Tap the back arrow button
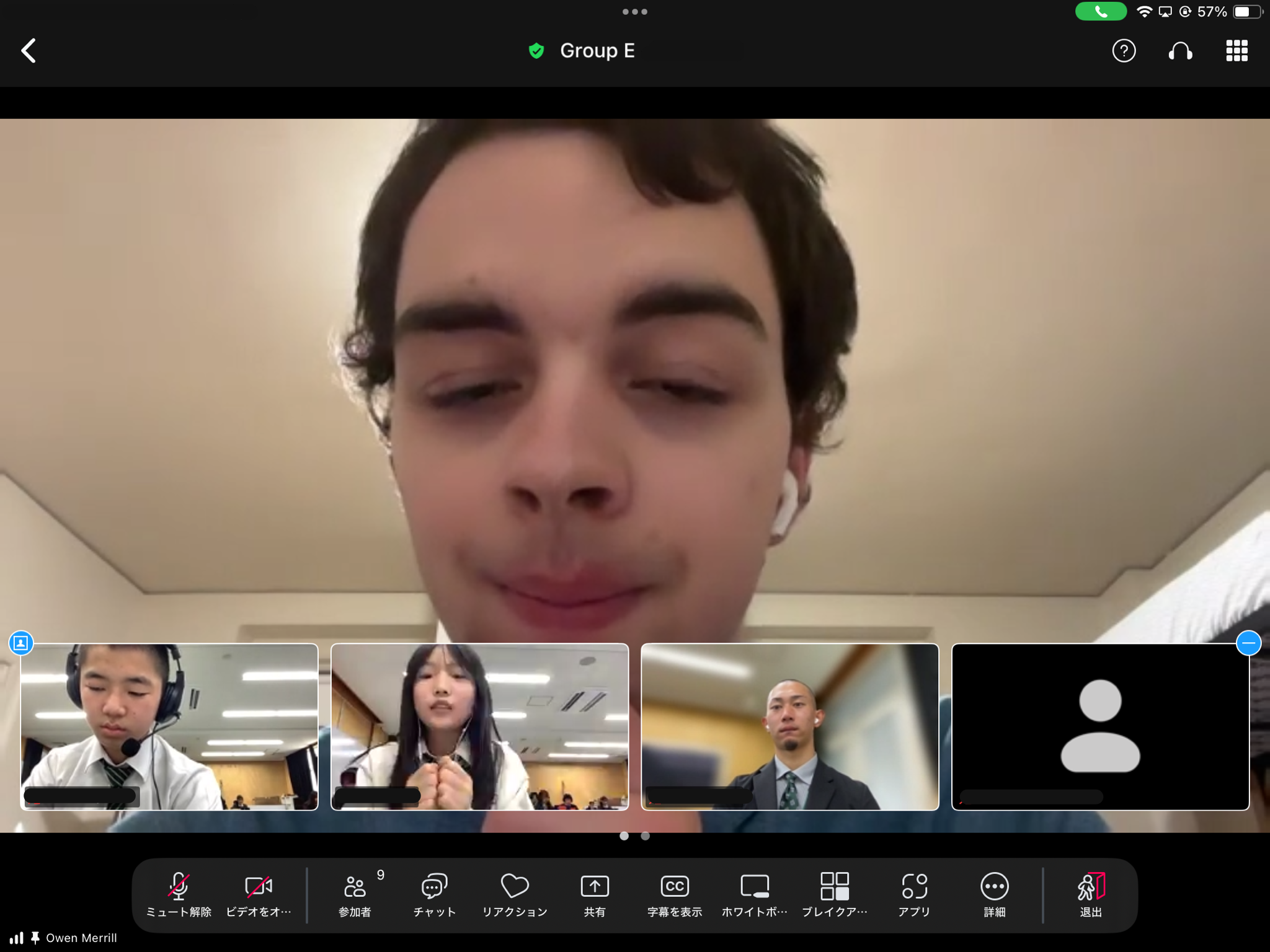 tap(29, 51)
